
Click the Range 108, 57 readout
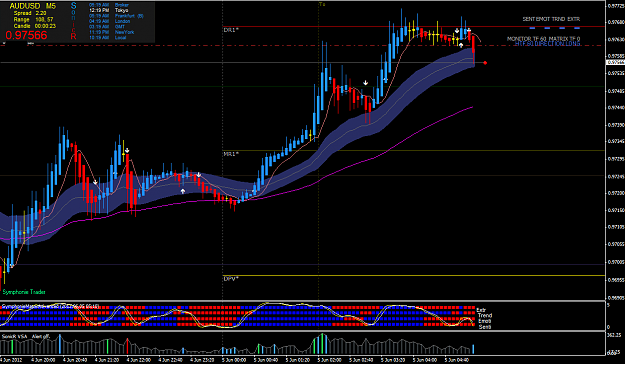[x=34, y=20]
